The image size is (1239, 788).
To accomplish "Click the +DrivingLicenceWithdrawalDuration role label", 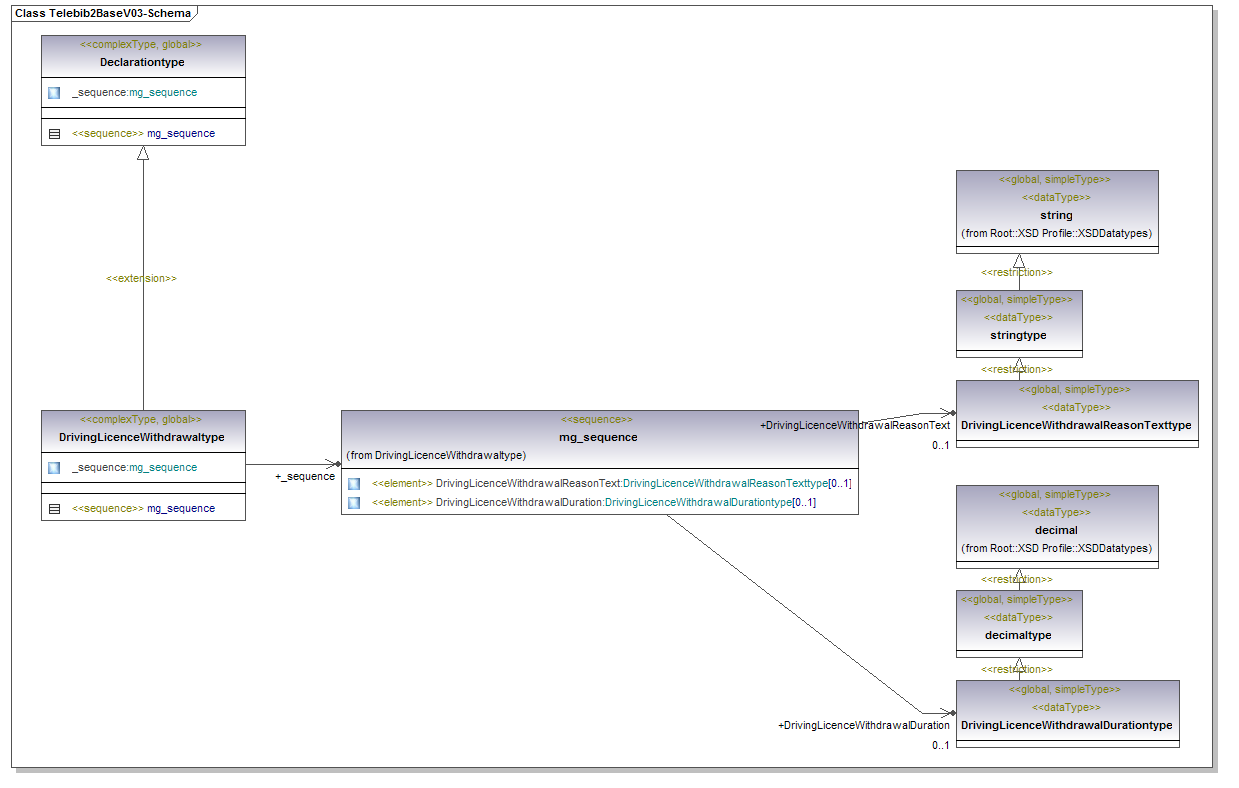I will pos(864,726).
